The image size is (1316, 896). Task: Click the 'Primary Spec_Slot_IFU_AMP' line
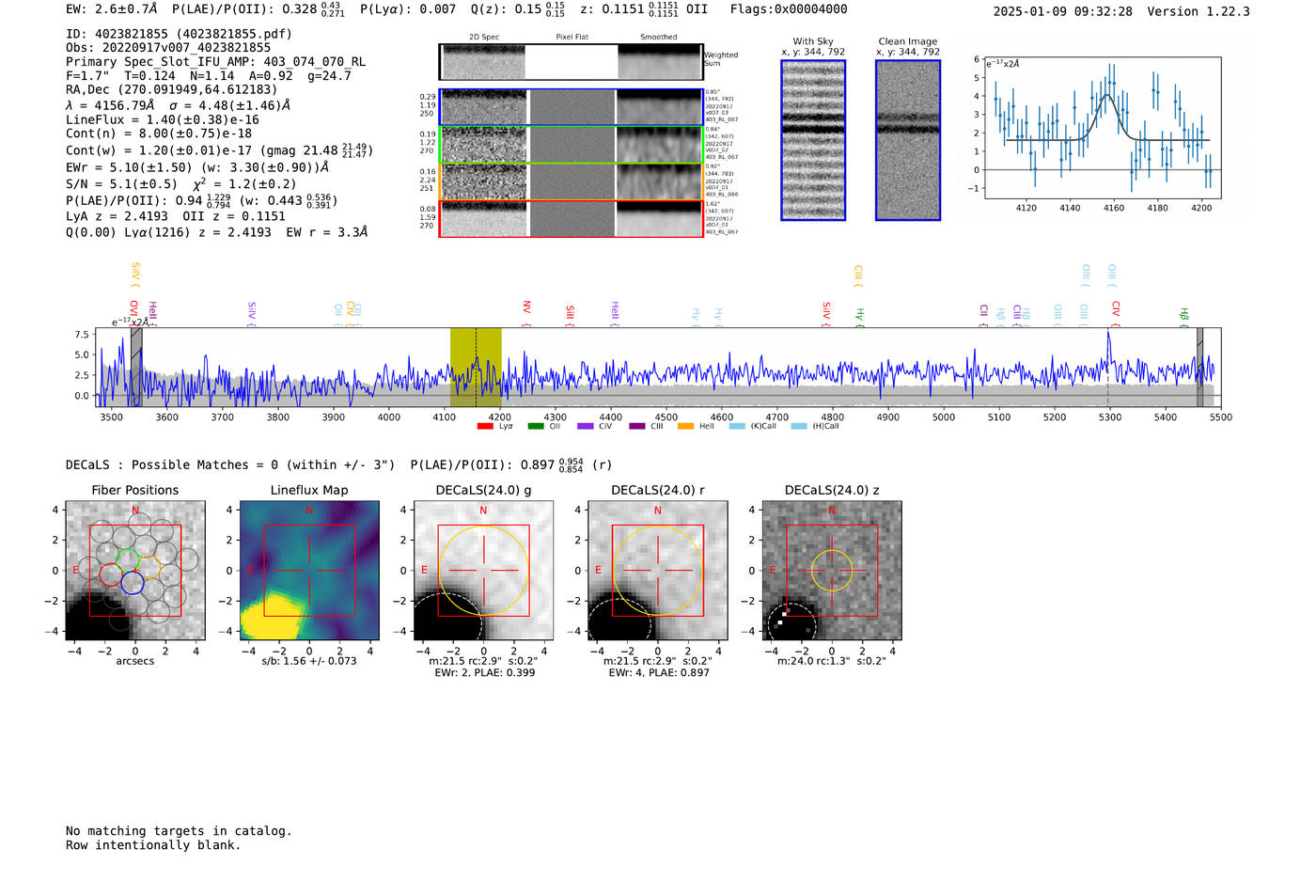215,62
